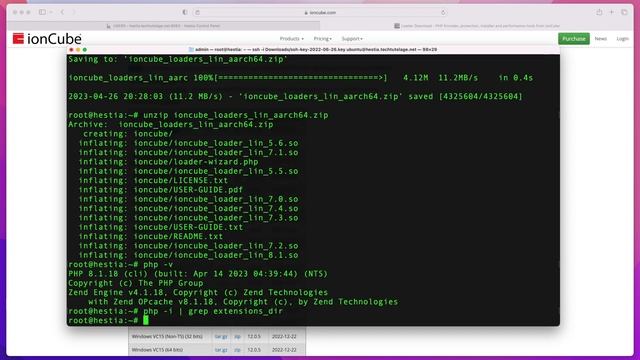Show Safari tab overview
This screenshot has width=640, height=360.
pos(624,12)
